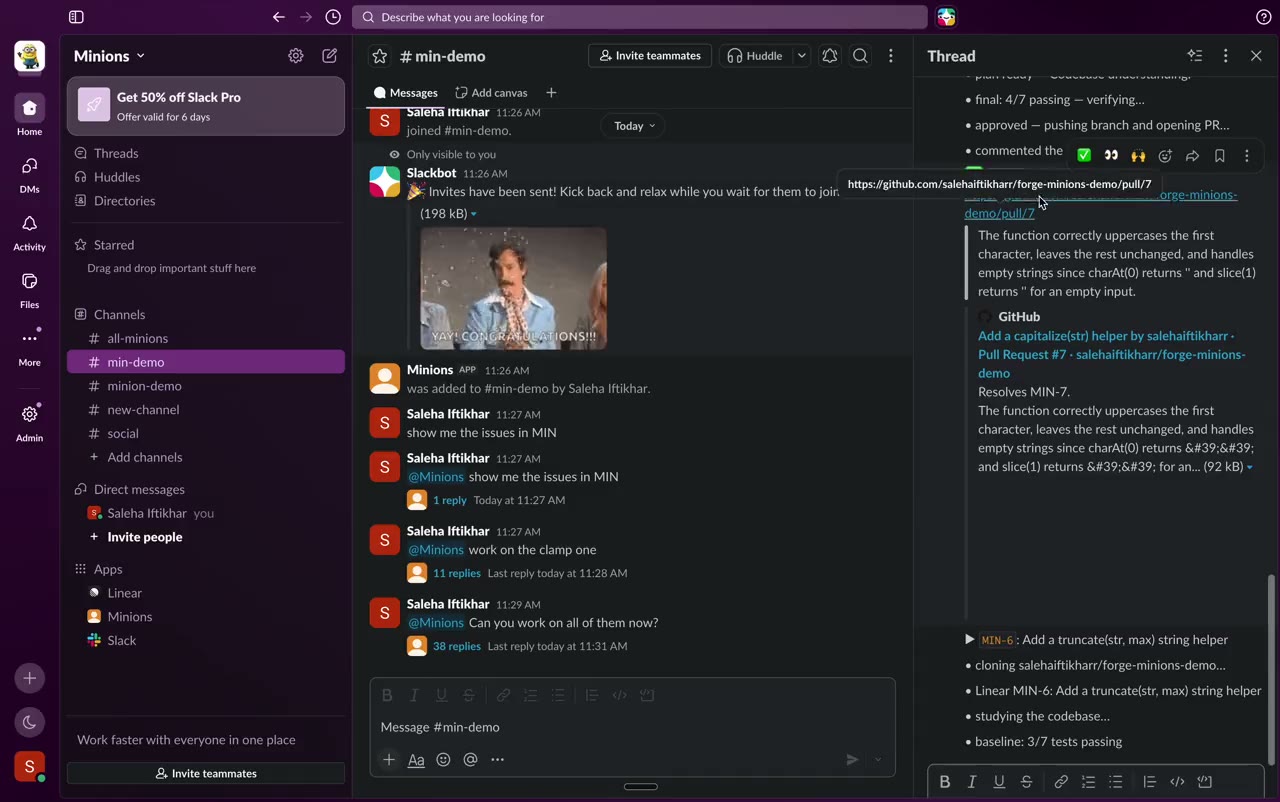This screenshot has width=1280, height=802.
Task: Forward the hovered thread message
Action: coord(1192,156)
